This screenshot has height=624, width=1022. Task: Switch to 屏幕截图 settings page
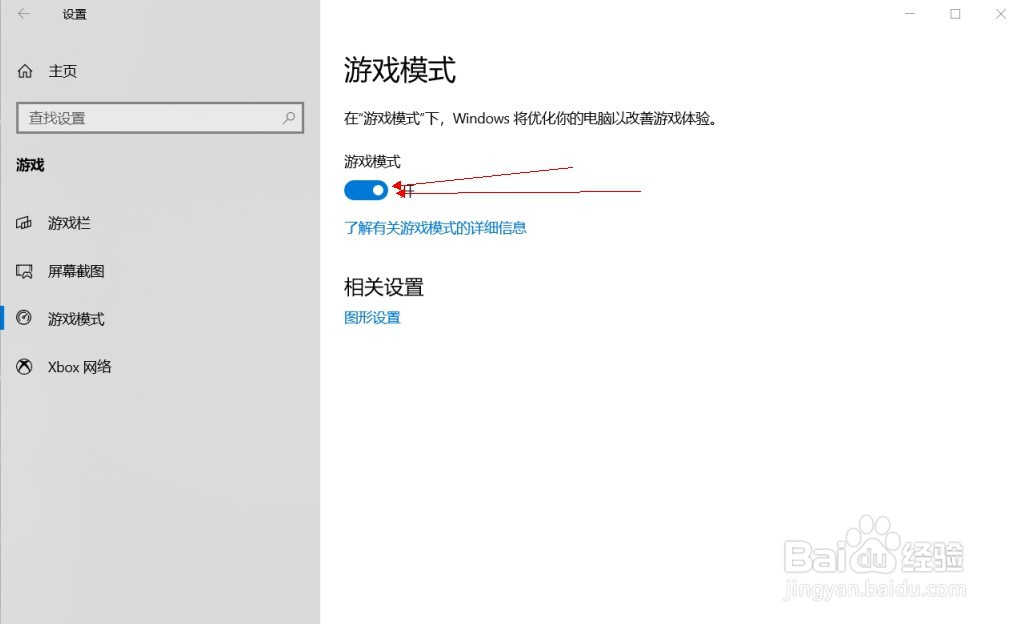pos(75,270)
